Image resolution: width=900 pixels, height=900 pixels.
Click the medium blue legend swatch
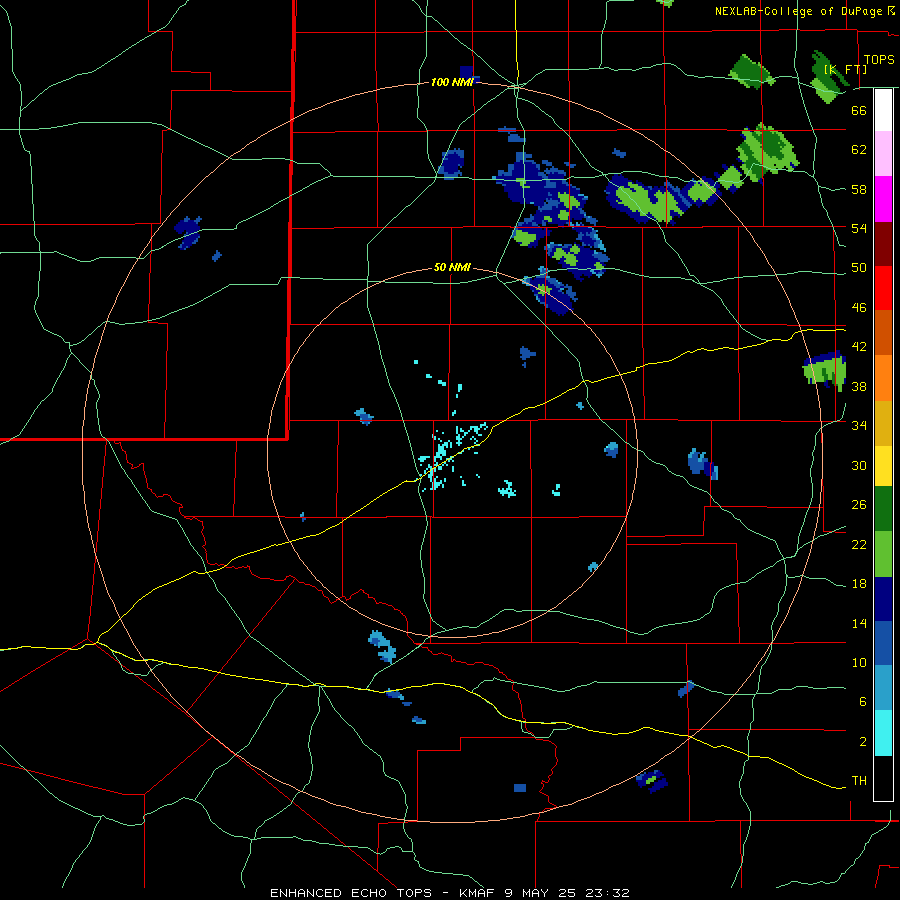[883, 644]
